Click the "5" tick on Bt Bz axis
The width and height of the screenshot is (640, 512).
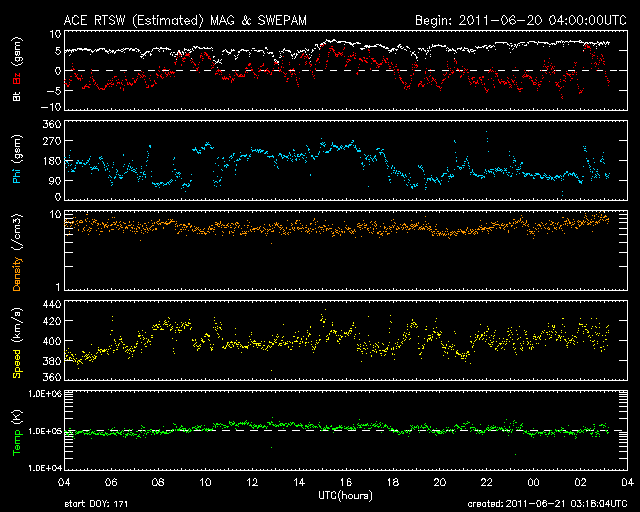[x=58, y=51]
